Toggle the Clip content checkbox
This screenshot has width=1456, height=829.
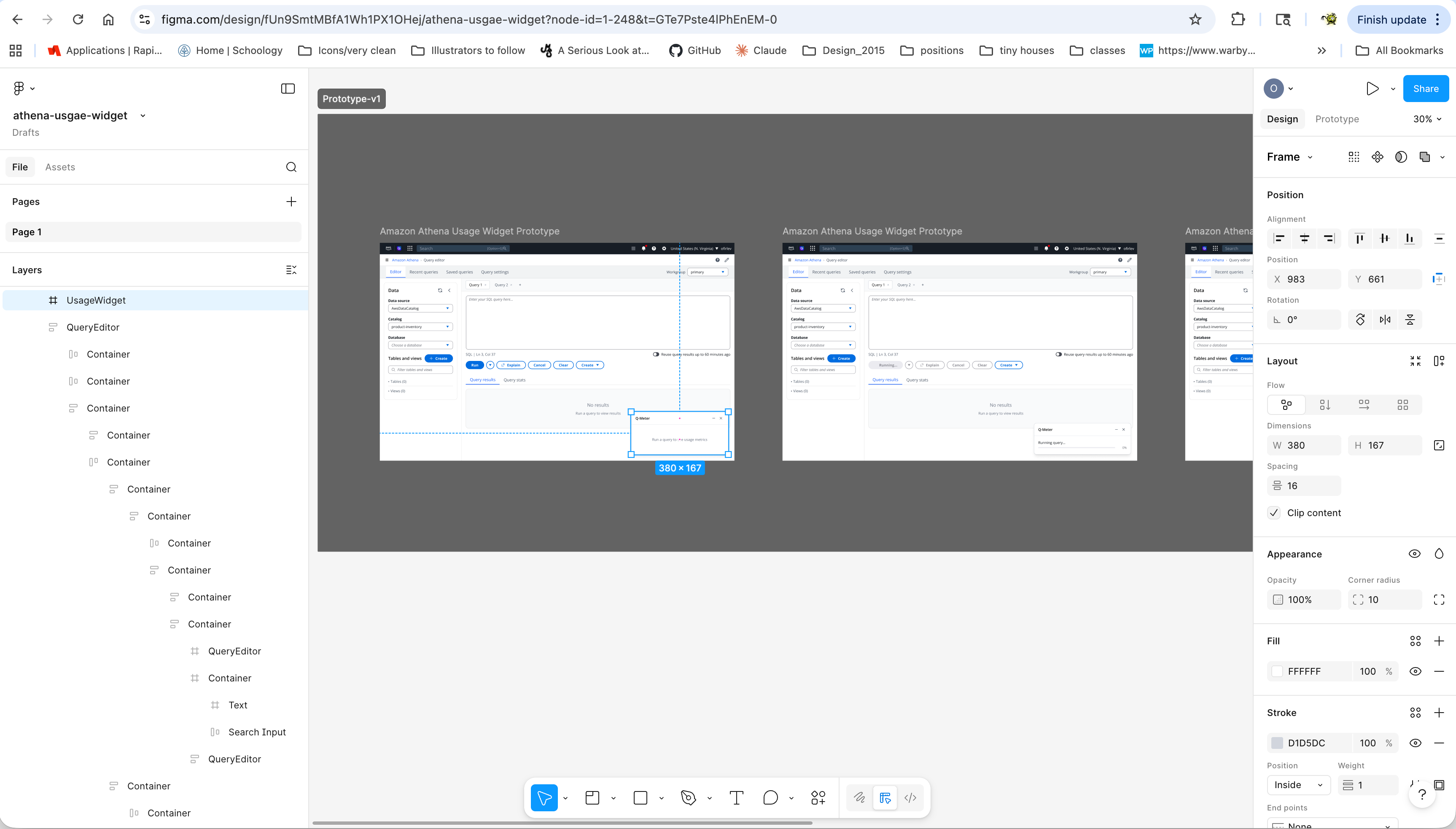[x=1275, y=512]
